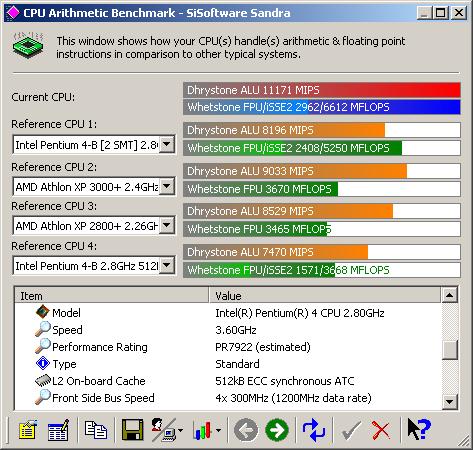Viewport: 473px width, 450px height.
Task: Click the L2 On-board Cache memory icon
Action: (x=43, y=380)
